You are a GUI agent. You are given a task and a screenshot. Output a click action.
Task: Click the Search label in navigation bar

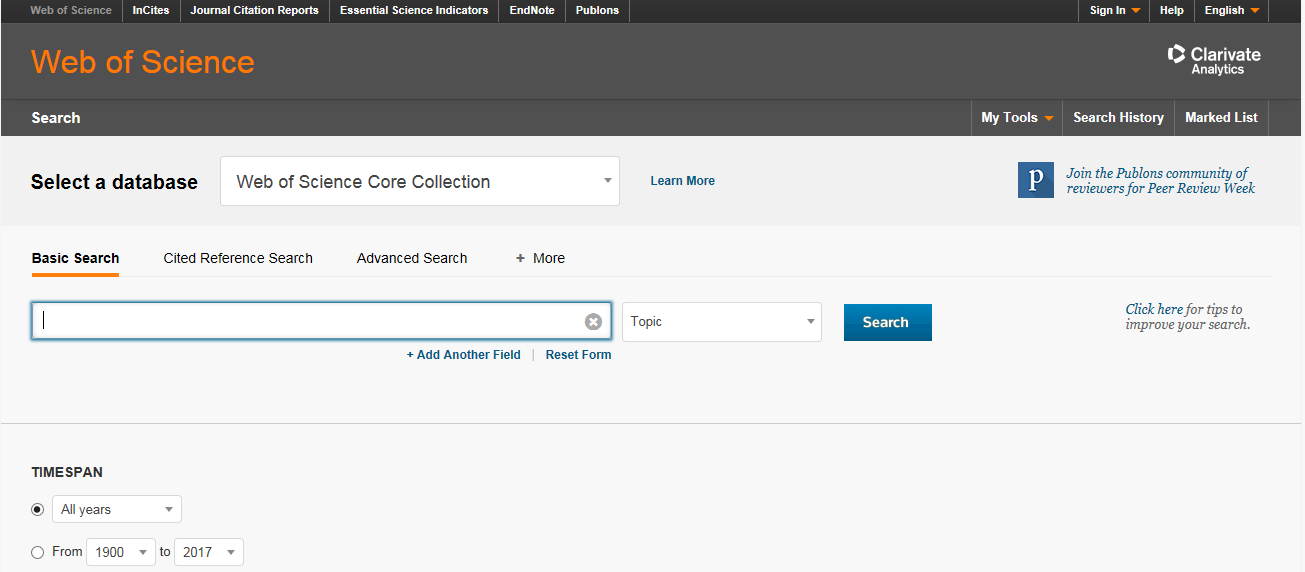(x=56, y=118)
